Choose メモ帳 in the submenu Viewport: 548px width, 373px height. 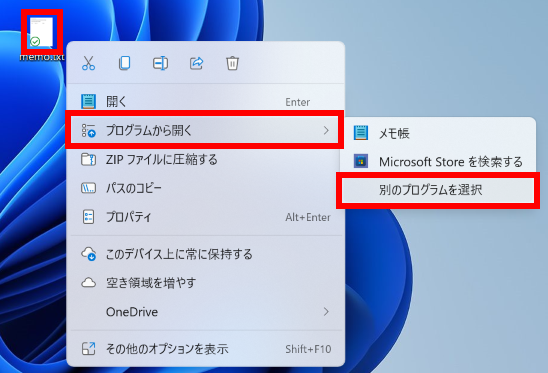coord(438,133)
